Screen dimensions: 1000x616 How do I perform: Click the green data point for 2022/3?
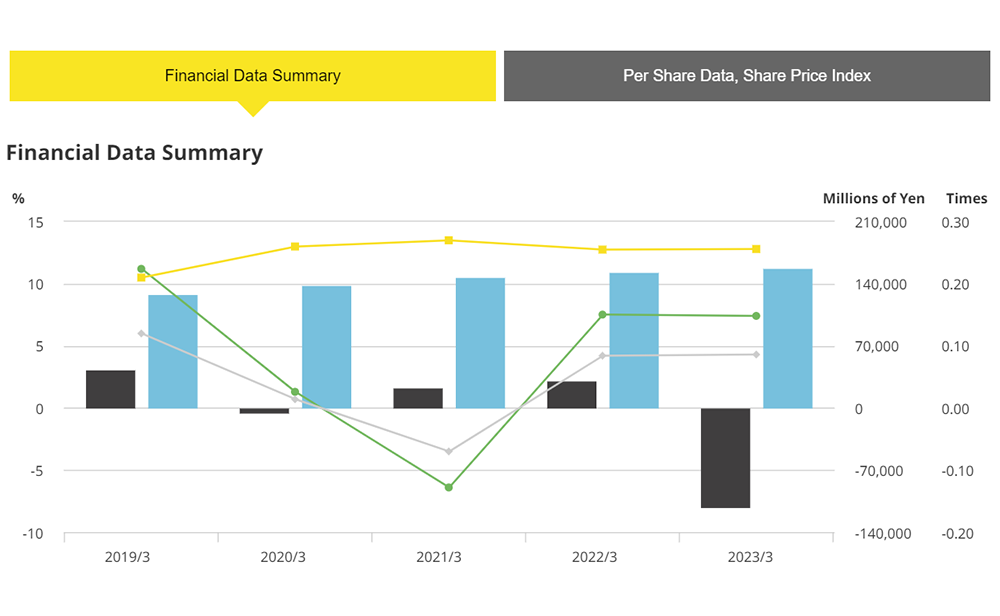click(602, 315)
